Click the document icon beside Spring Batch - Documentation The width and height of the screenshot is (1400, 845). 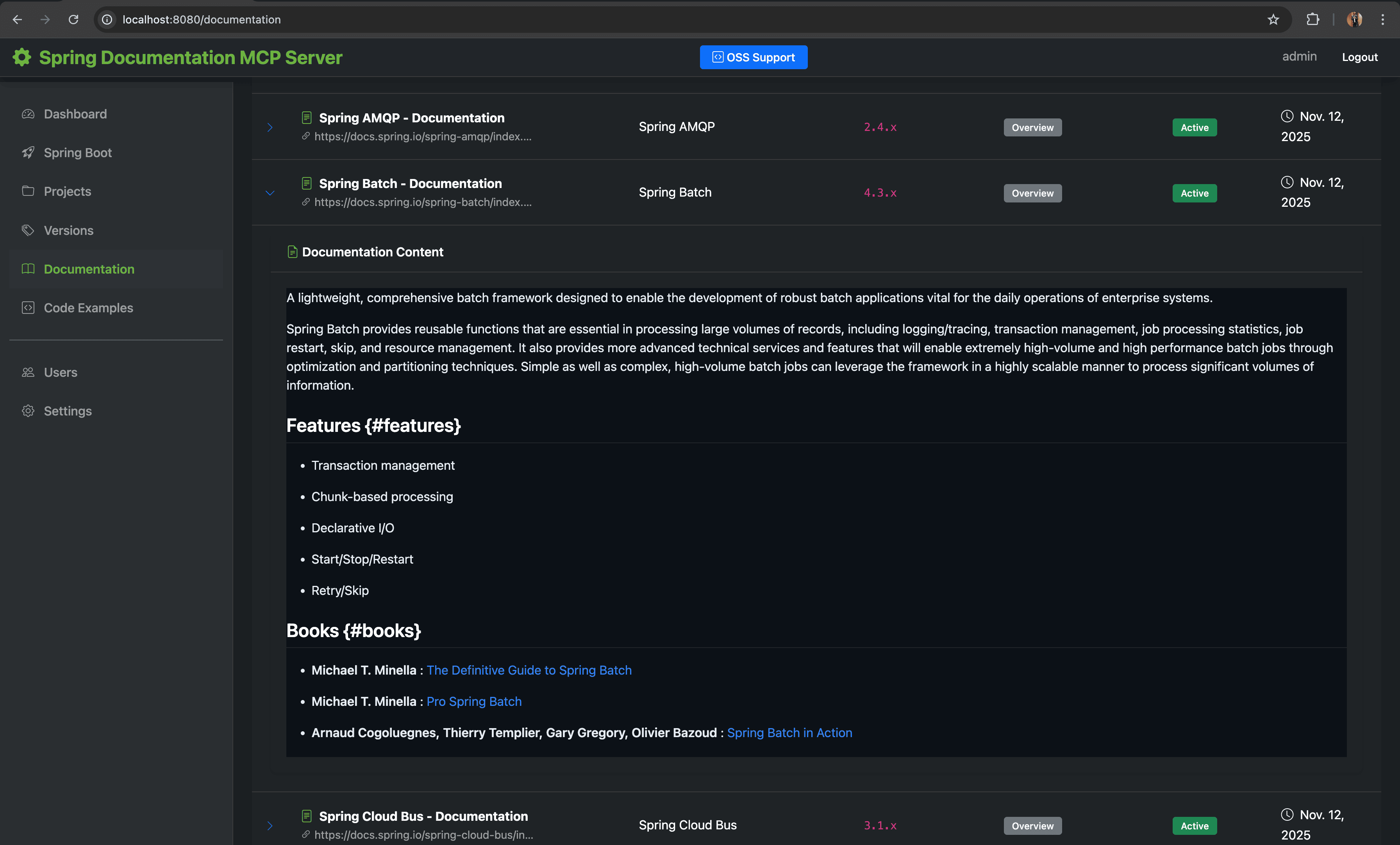click(306, 183)
